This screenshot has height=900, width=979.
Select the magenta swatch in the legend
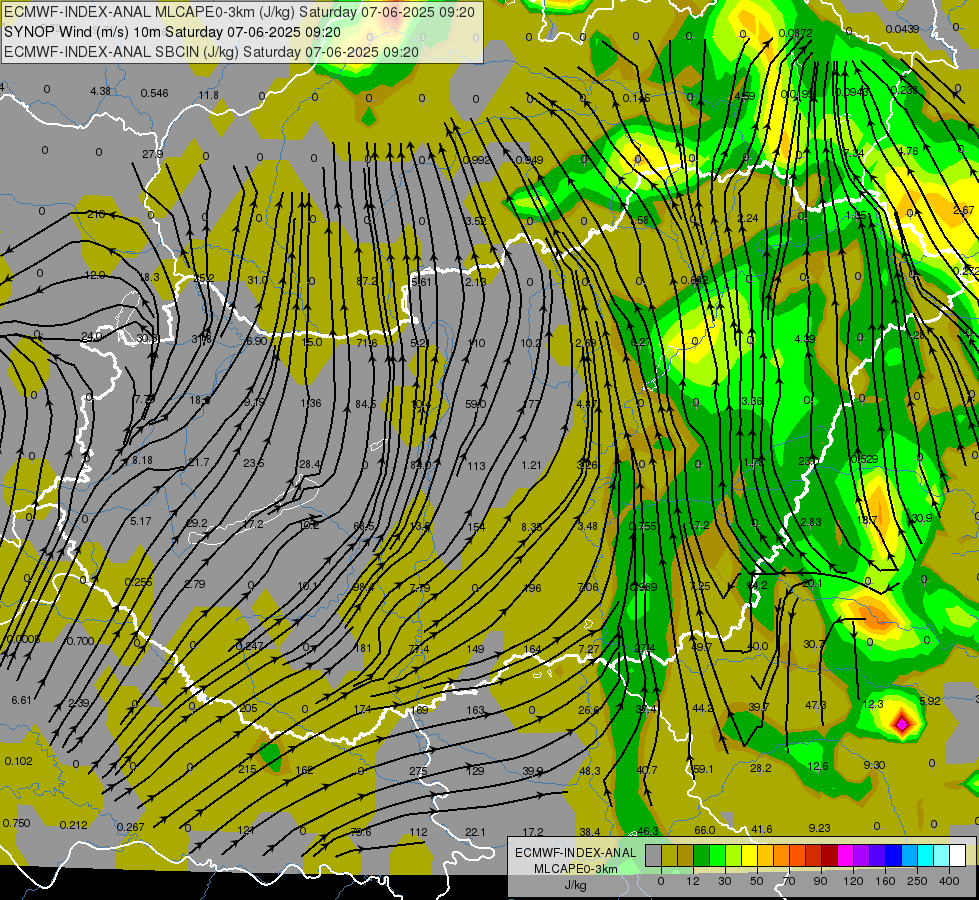pyautogui.click(x=845, y=856)
